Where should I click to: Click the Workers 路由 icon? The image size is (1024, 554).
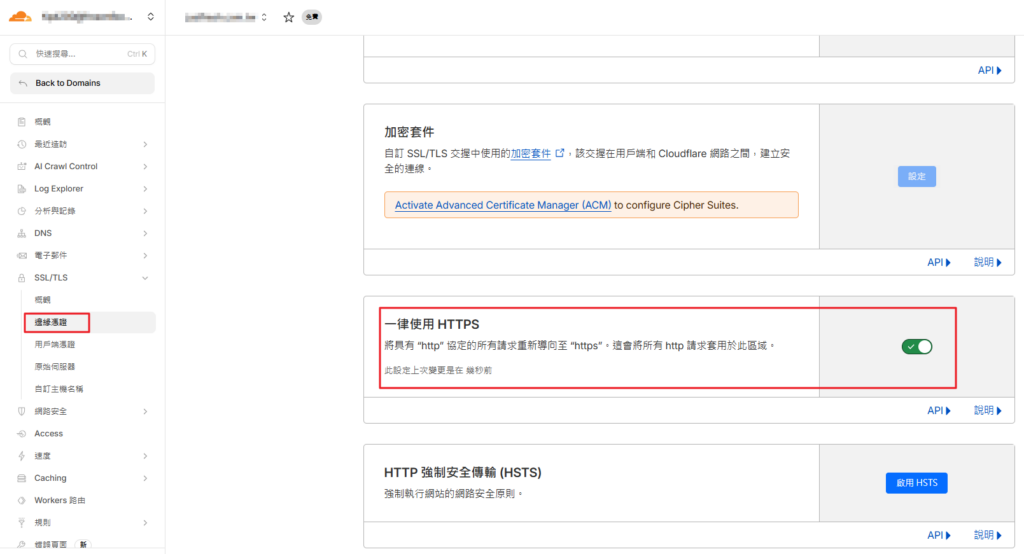[22, 500]
